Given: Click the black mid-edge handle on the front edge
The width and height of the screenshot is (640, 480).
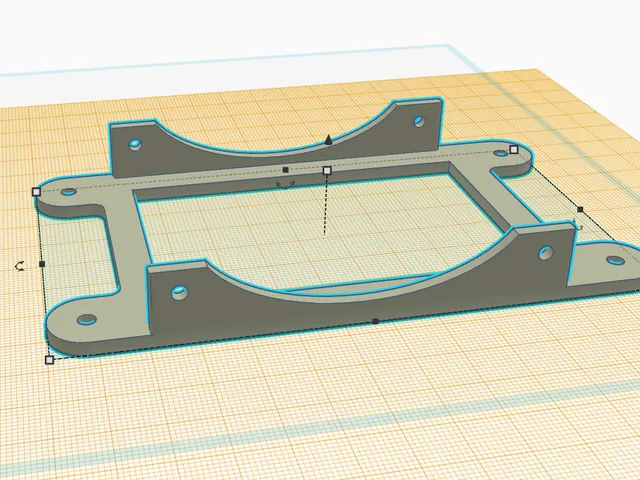Looking at the screenshot, I should tap(376, 322).
